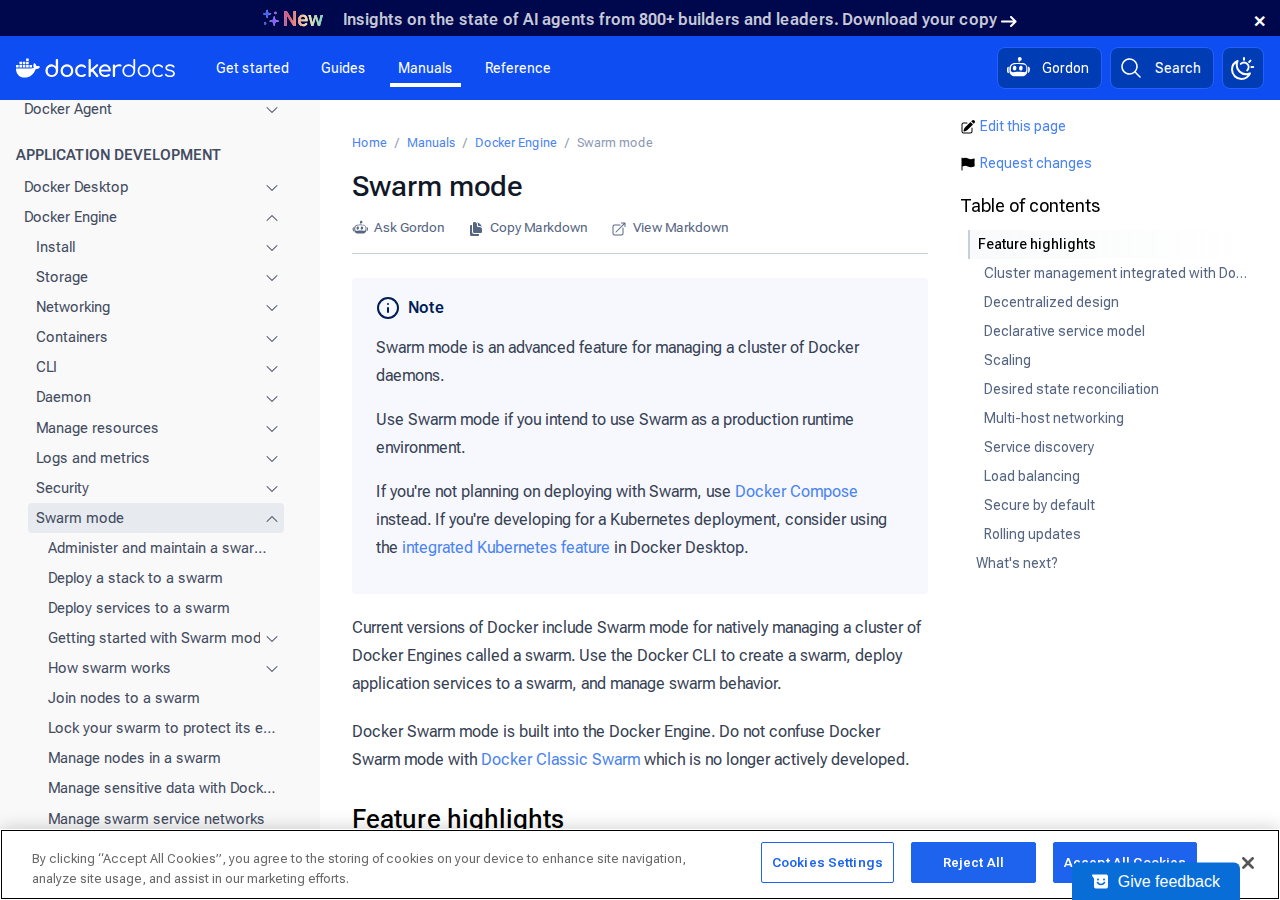Image resolution: width=1280 pixels, height=900 pixels.
Task: Open Join nodes to a swarm
Action: click(x=124, y=698)
